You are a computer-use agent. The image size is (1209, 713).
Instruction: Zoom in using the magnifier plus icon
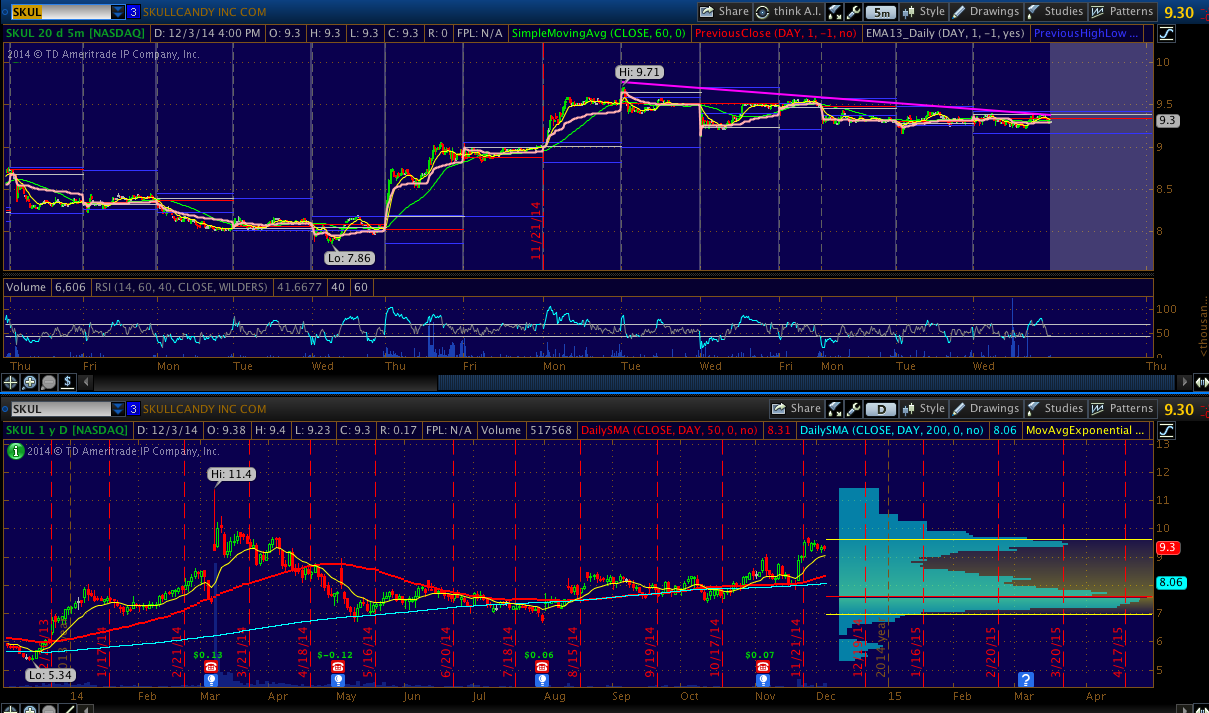pyautogui.click(x=30, y=381)
